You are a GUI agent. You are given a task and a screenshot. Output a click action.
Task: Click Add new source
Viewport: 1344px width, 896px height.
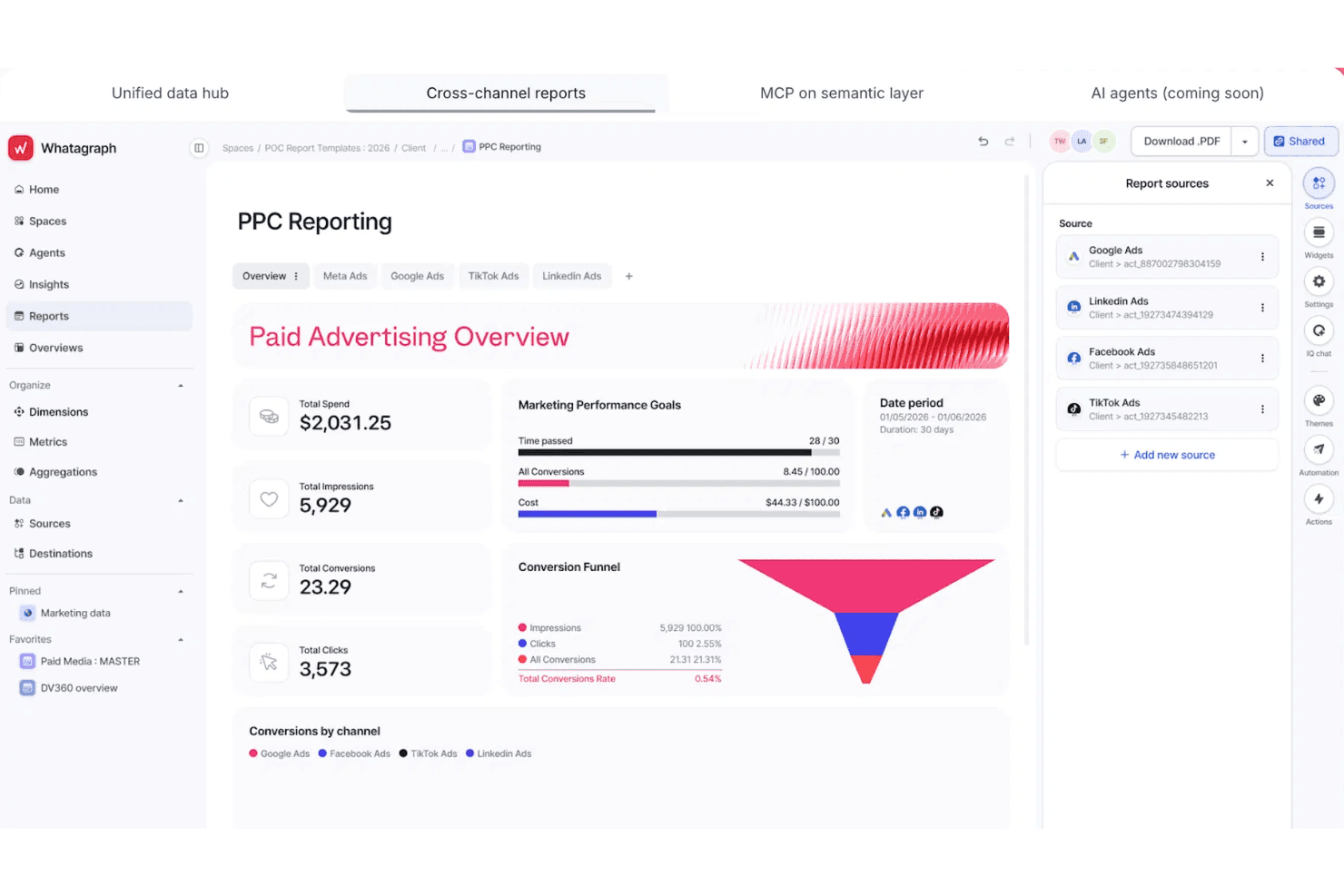coord(1167,455)
